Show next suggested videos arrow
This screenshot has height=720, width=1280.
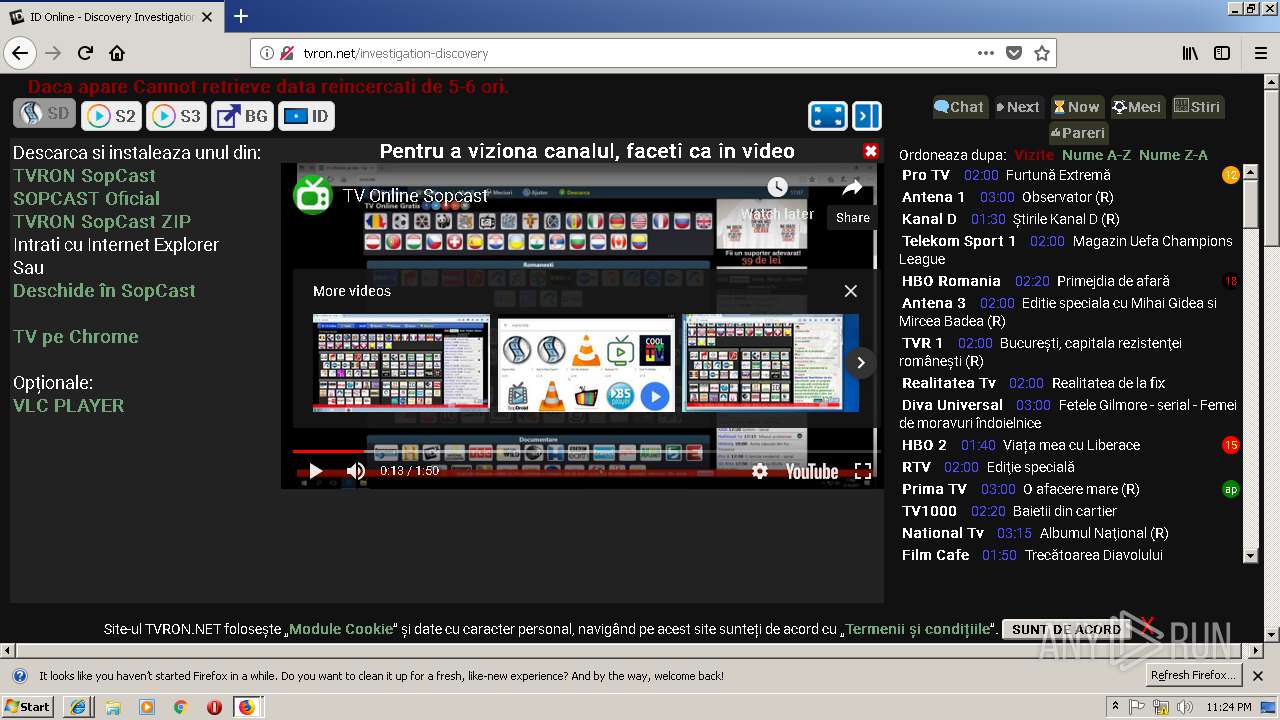point(861,363)
